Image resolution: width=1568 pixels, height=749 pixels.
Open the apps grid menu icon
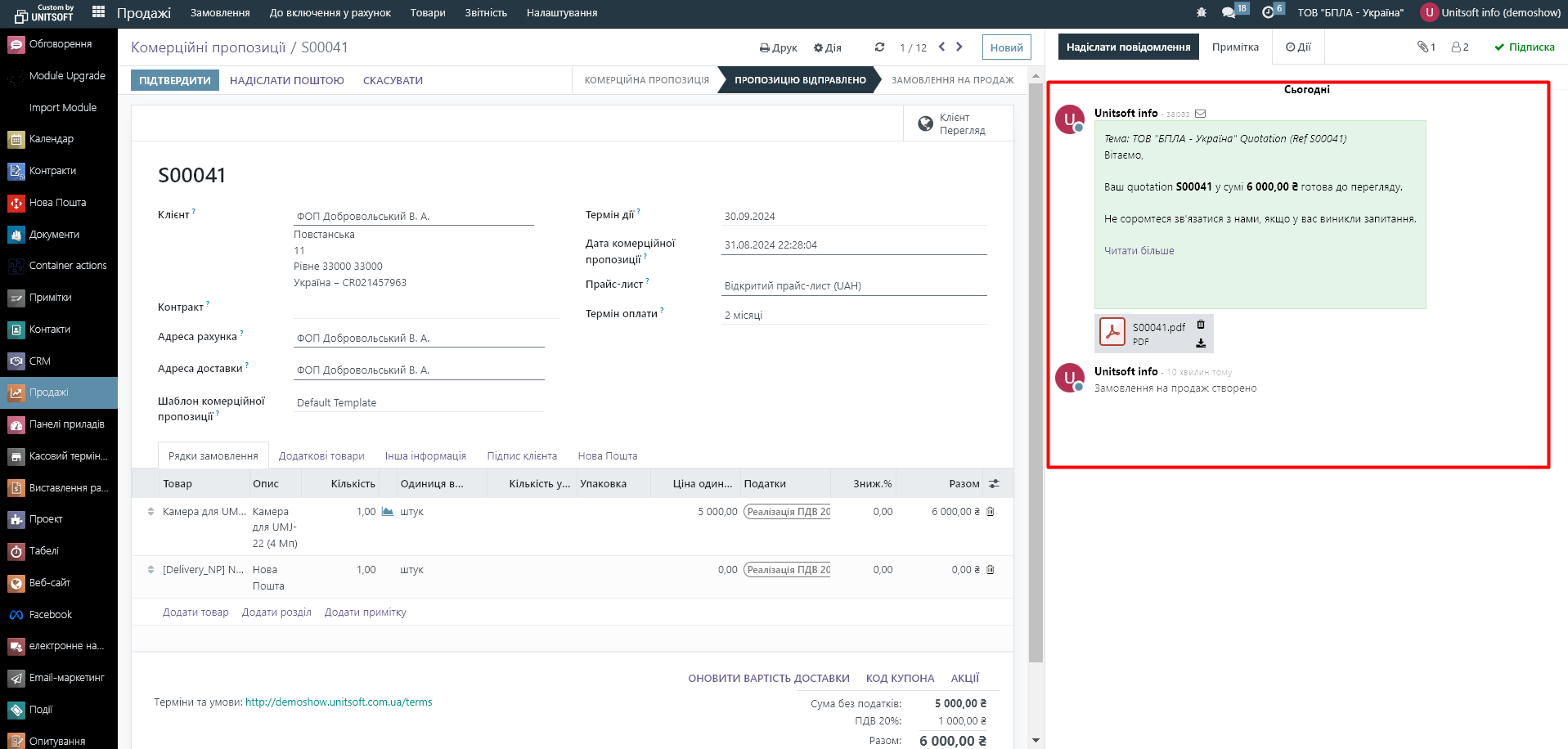pyautogui.click(x=98, y=12)
